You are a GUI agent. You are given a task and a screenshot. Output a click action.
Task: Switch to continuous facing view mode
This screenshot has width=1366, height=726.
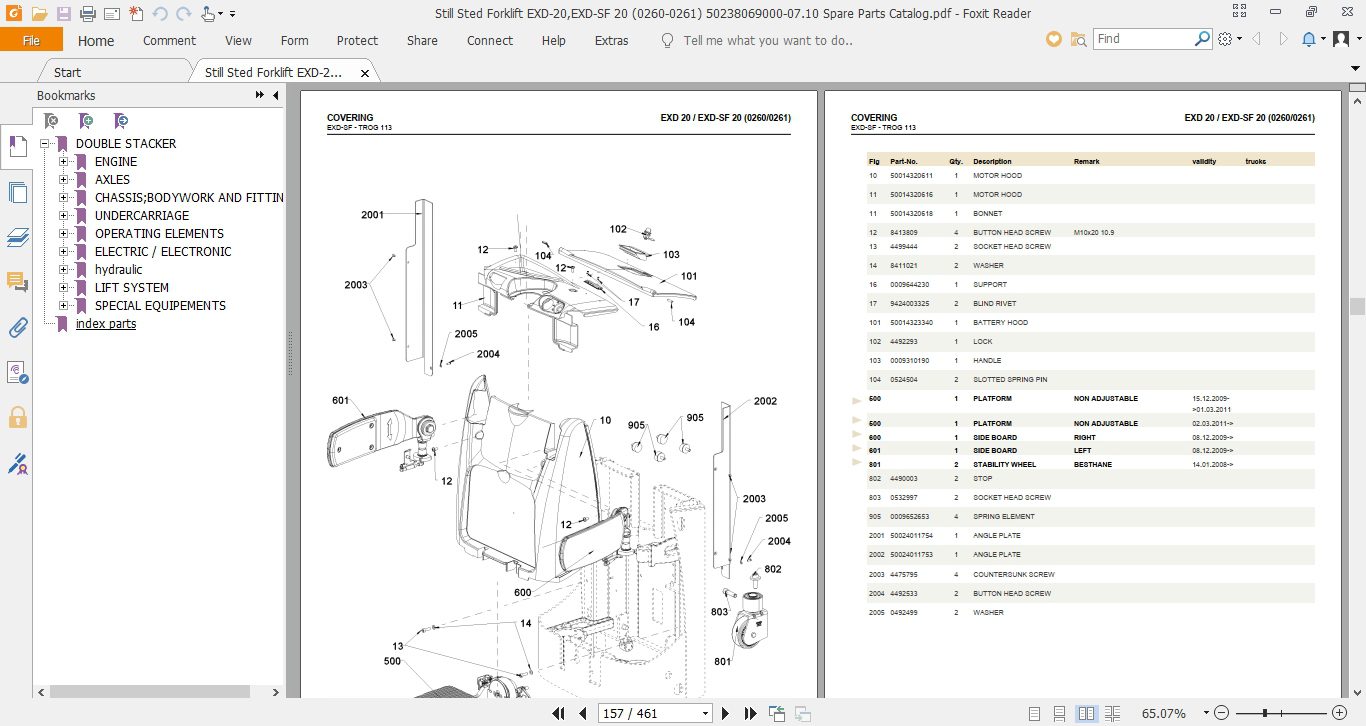pos(1112,714)
